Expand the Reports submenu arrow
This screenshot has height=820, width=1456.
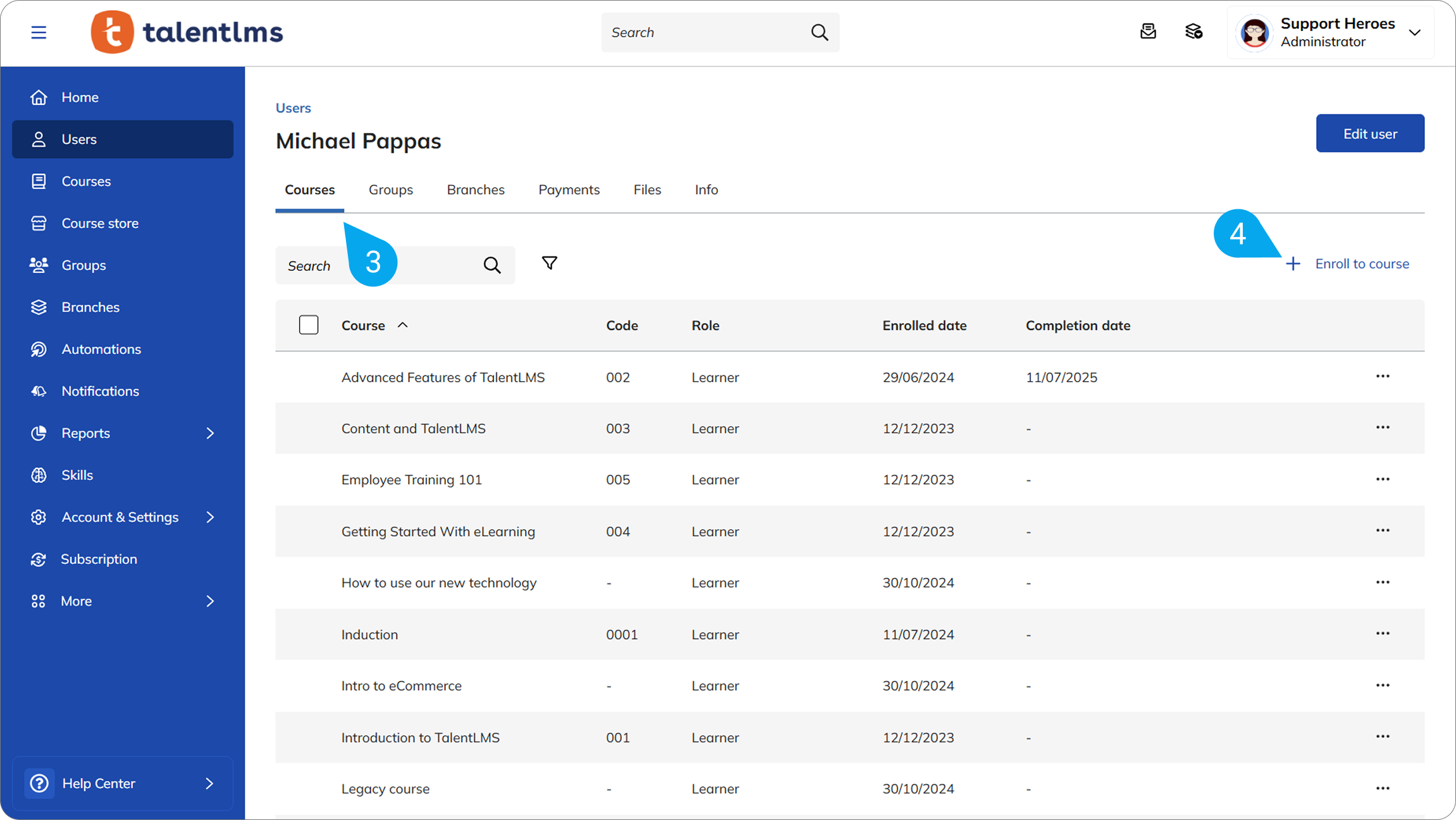pos(210,433)
